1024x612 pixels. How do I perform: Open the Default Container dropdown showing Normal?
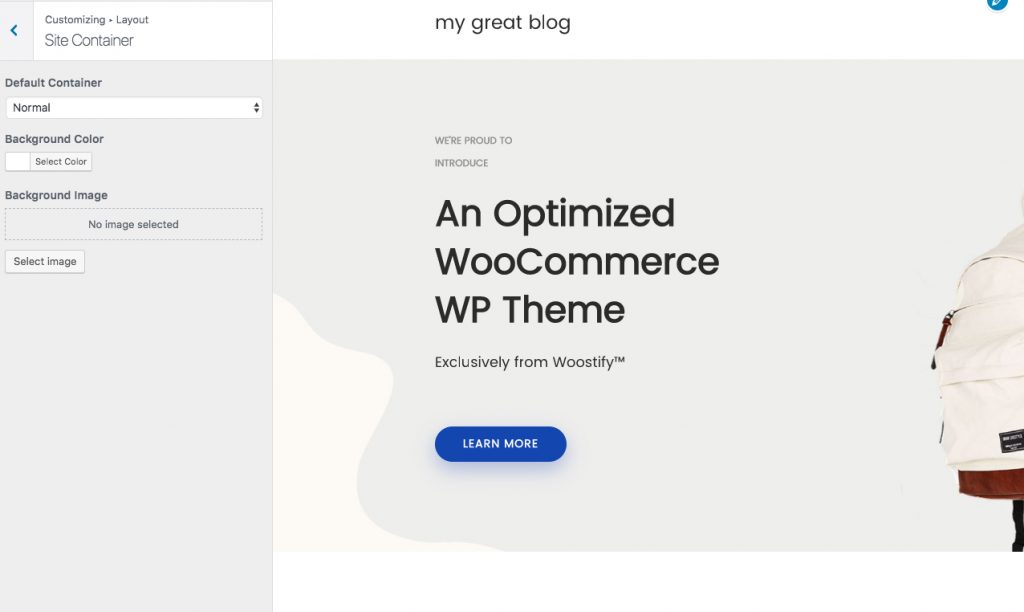133,108
